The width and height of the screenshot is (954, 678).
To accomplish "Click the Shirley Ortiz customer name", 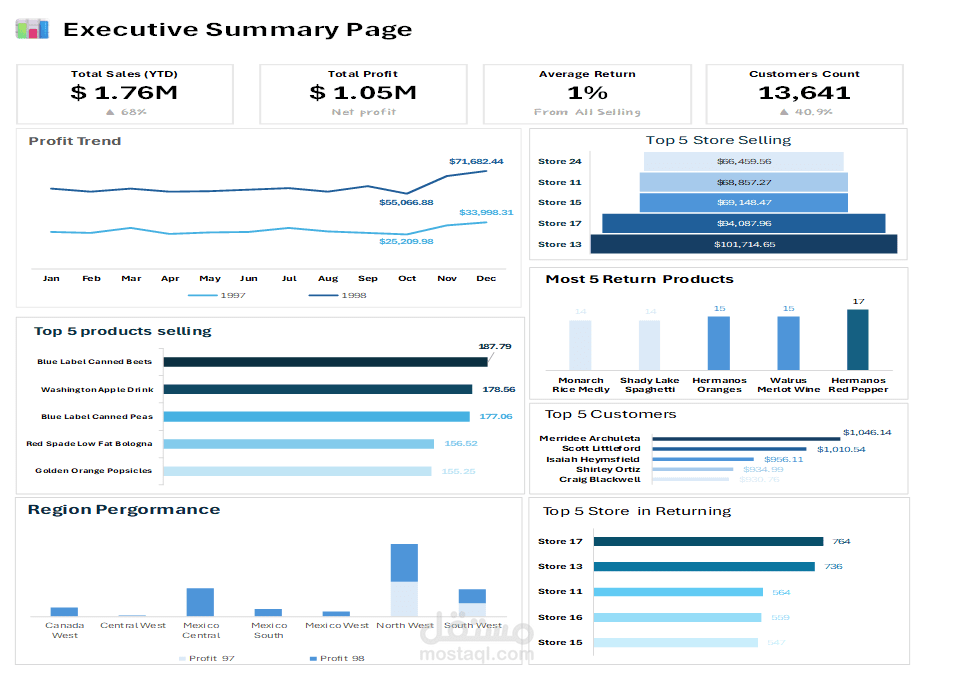I will tap(608, 469).
